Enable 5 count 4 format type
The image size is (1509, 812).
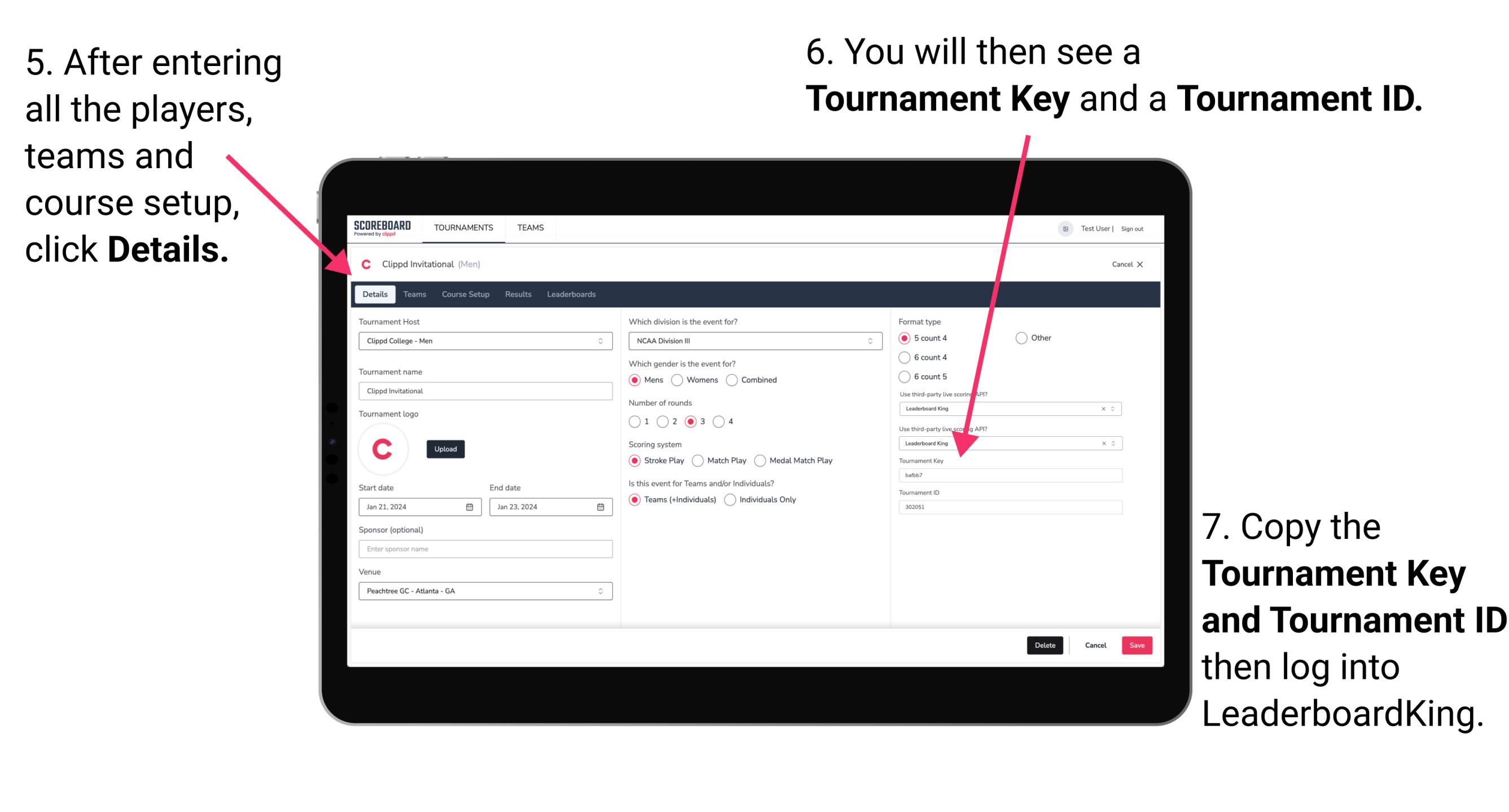(906, 339)
